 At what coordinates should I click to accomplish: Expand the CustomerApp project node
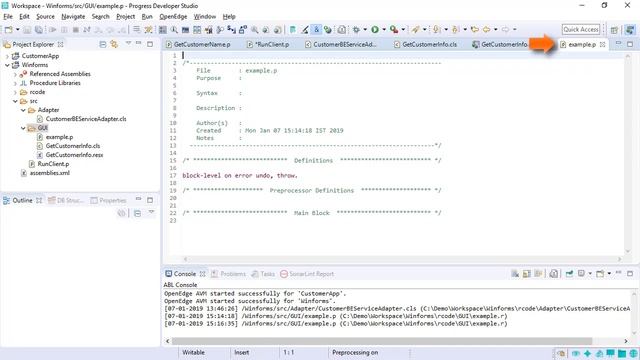(x=7, y=56)
